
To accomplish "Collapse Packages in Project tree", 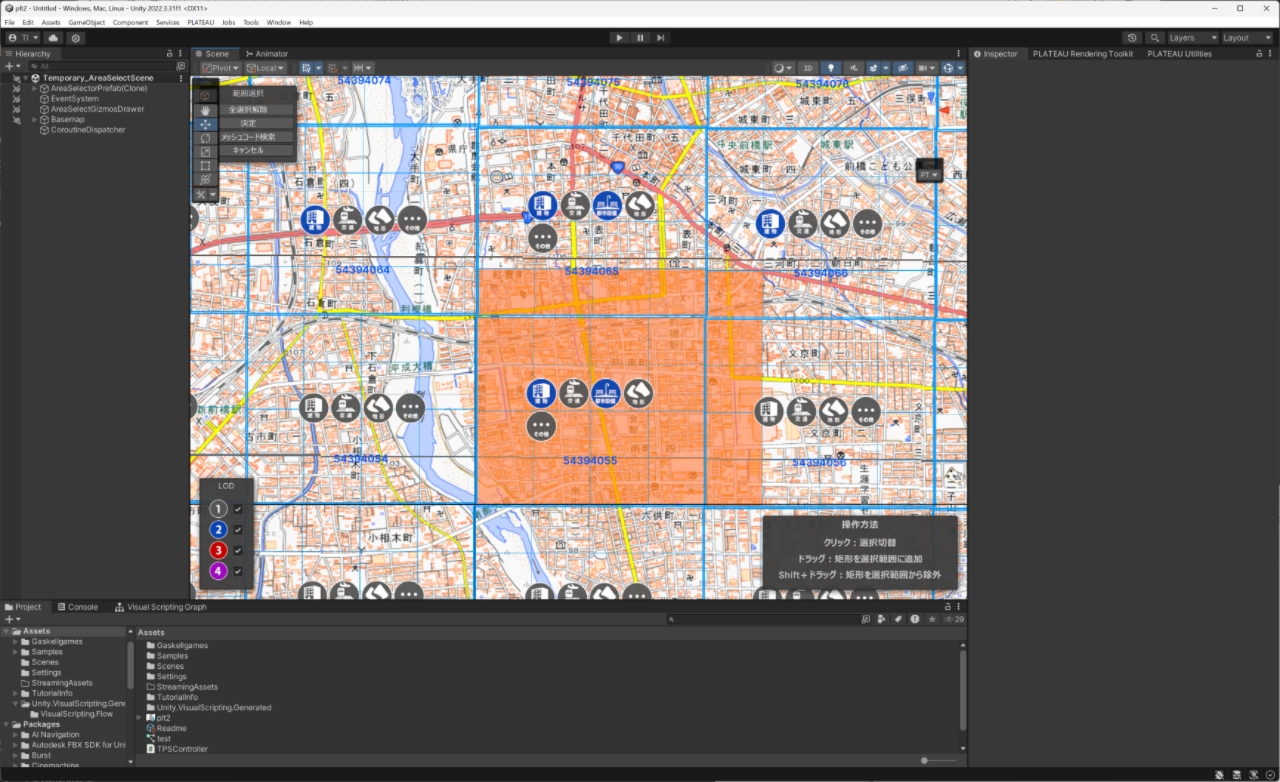I will click(6, 724).
